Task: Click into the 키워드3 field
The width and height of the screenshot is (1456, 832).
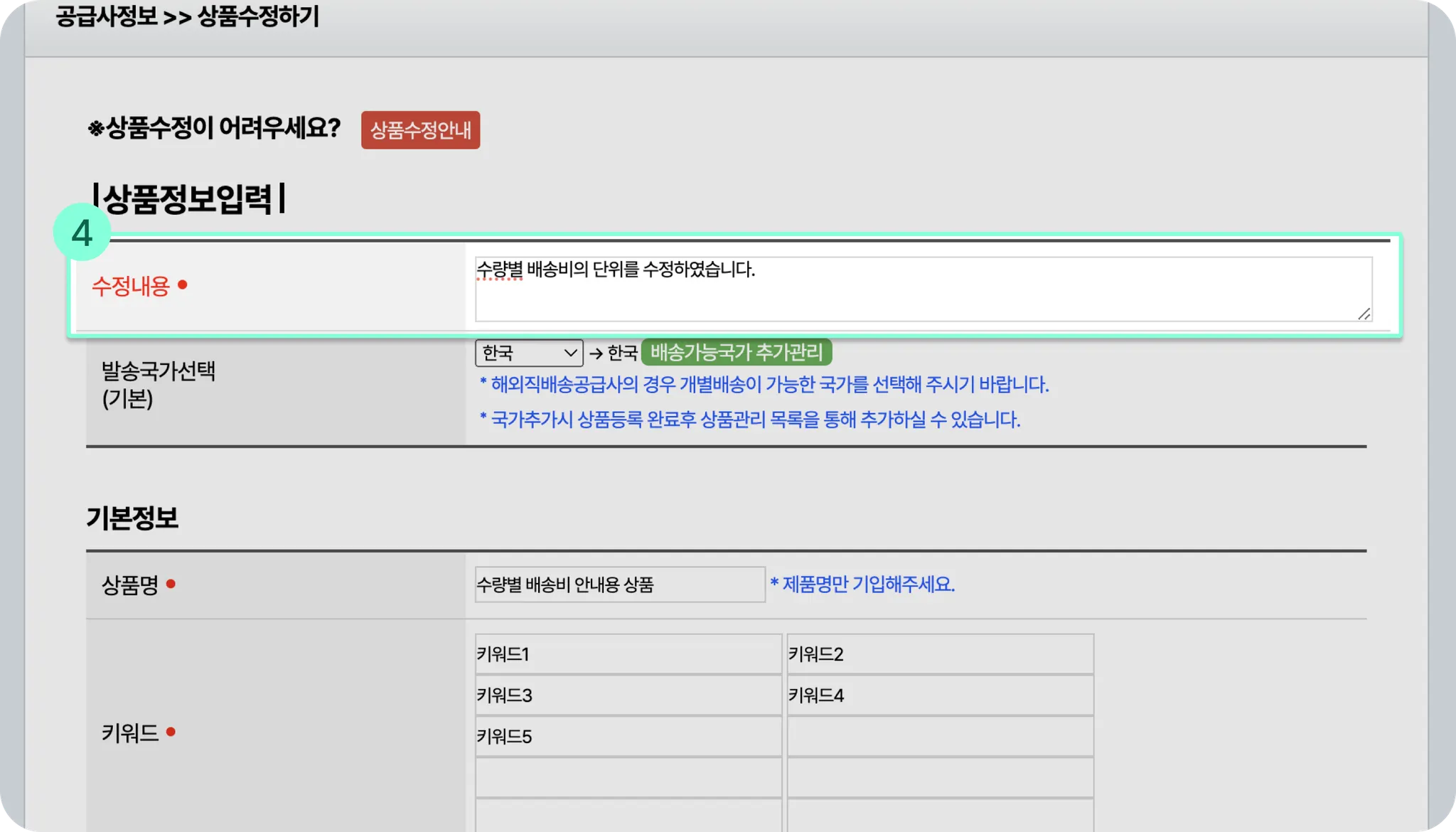Action: (628, 695)
